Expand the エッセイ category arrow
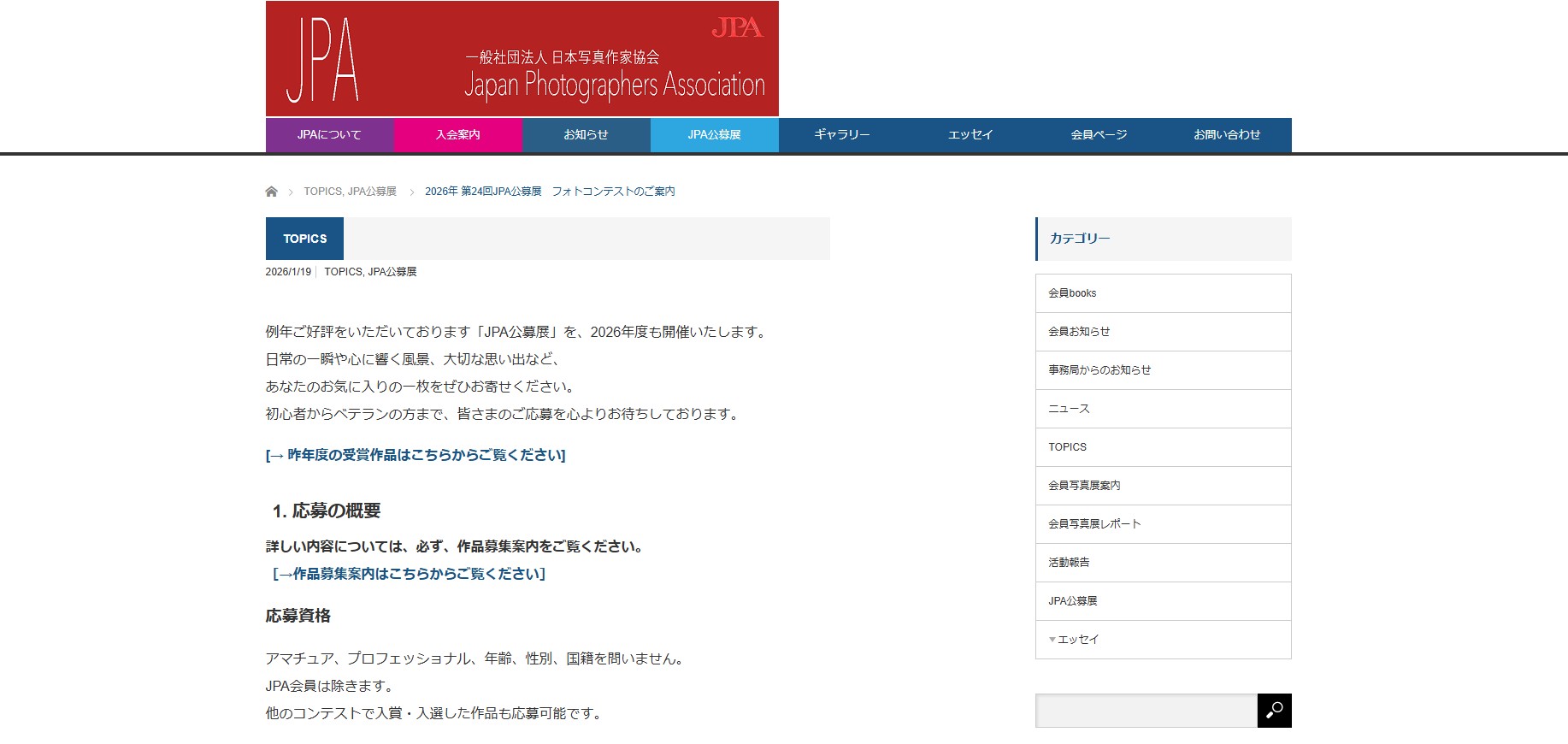 click(1052, 640)
